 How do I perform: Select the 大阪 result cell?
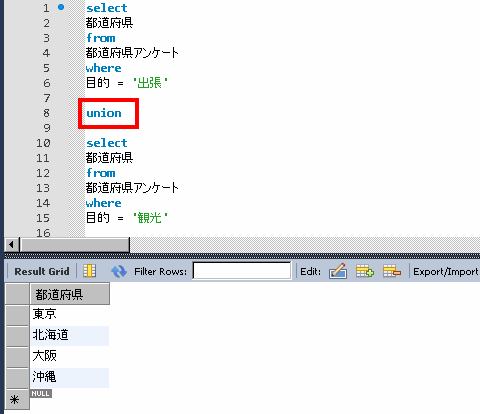[70, 356]
